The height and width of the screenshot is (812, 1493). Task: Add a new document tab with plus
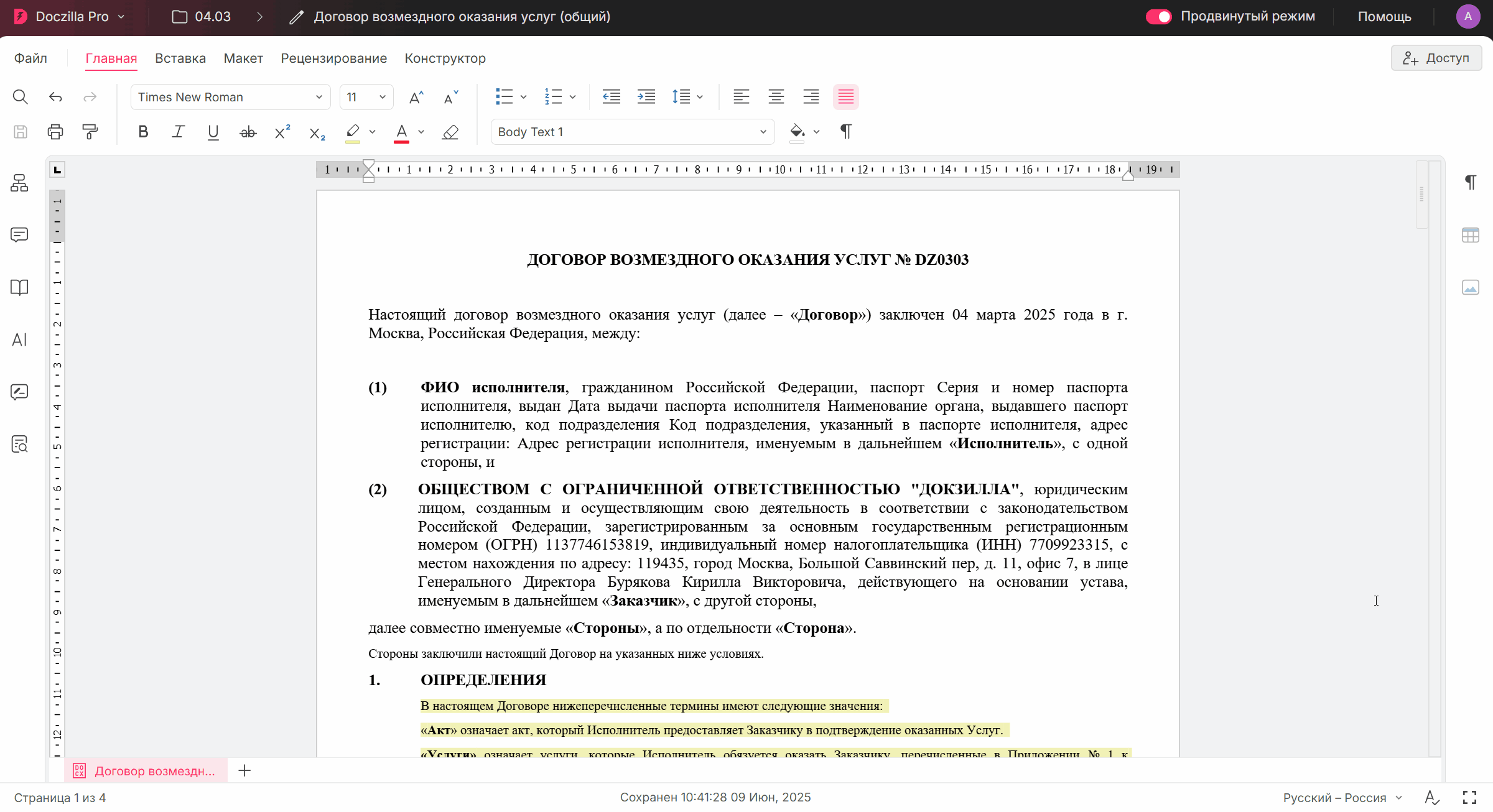[x=244, y=771]
